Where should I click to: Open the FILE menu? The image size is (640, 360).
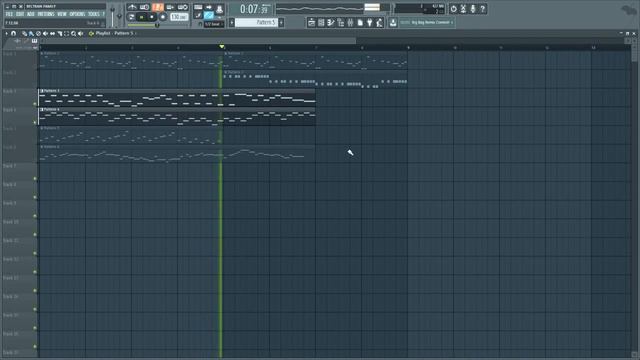click(x=9, y=14)
